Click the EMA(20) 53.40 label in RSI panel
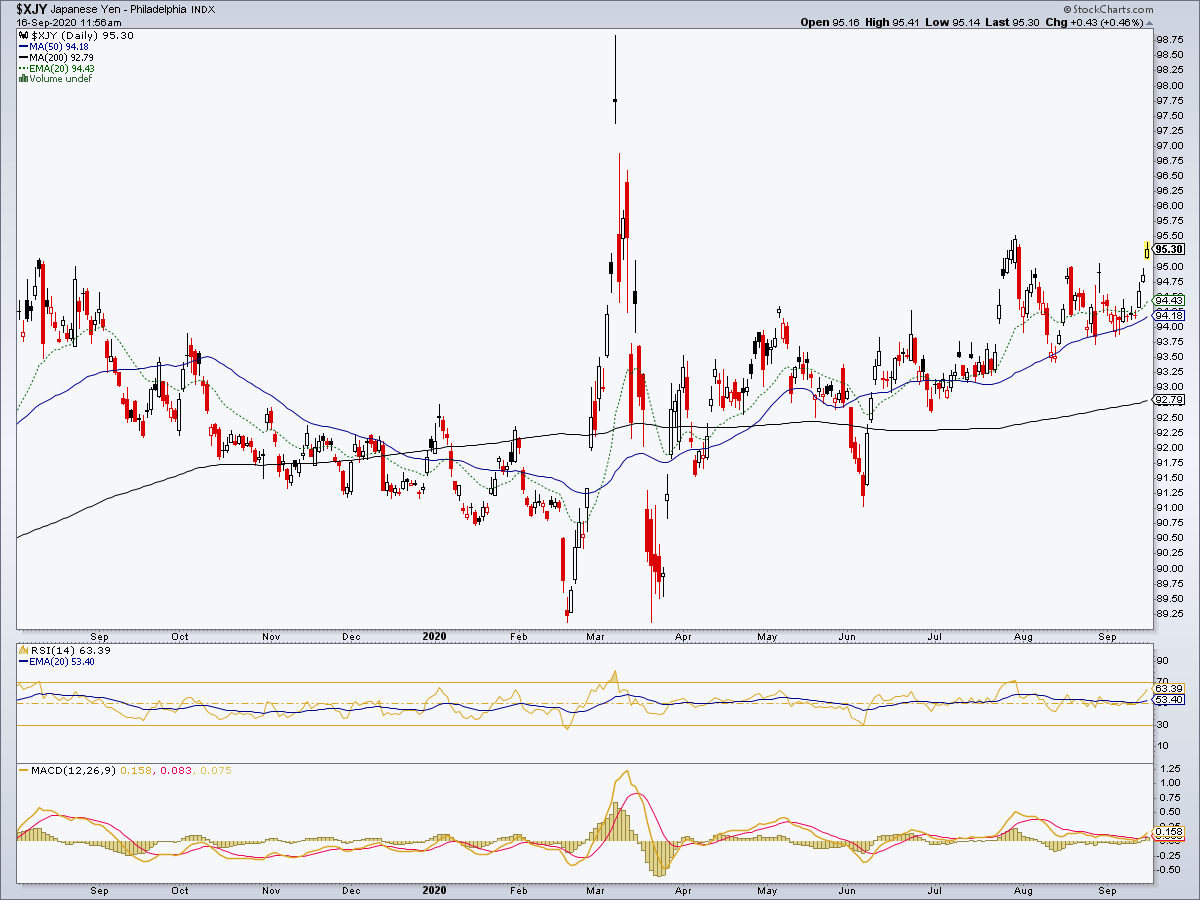The image size is (1200, 900). pos(62,662)
